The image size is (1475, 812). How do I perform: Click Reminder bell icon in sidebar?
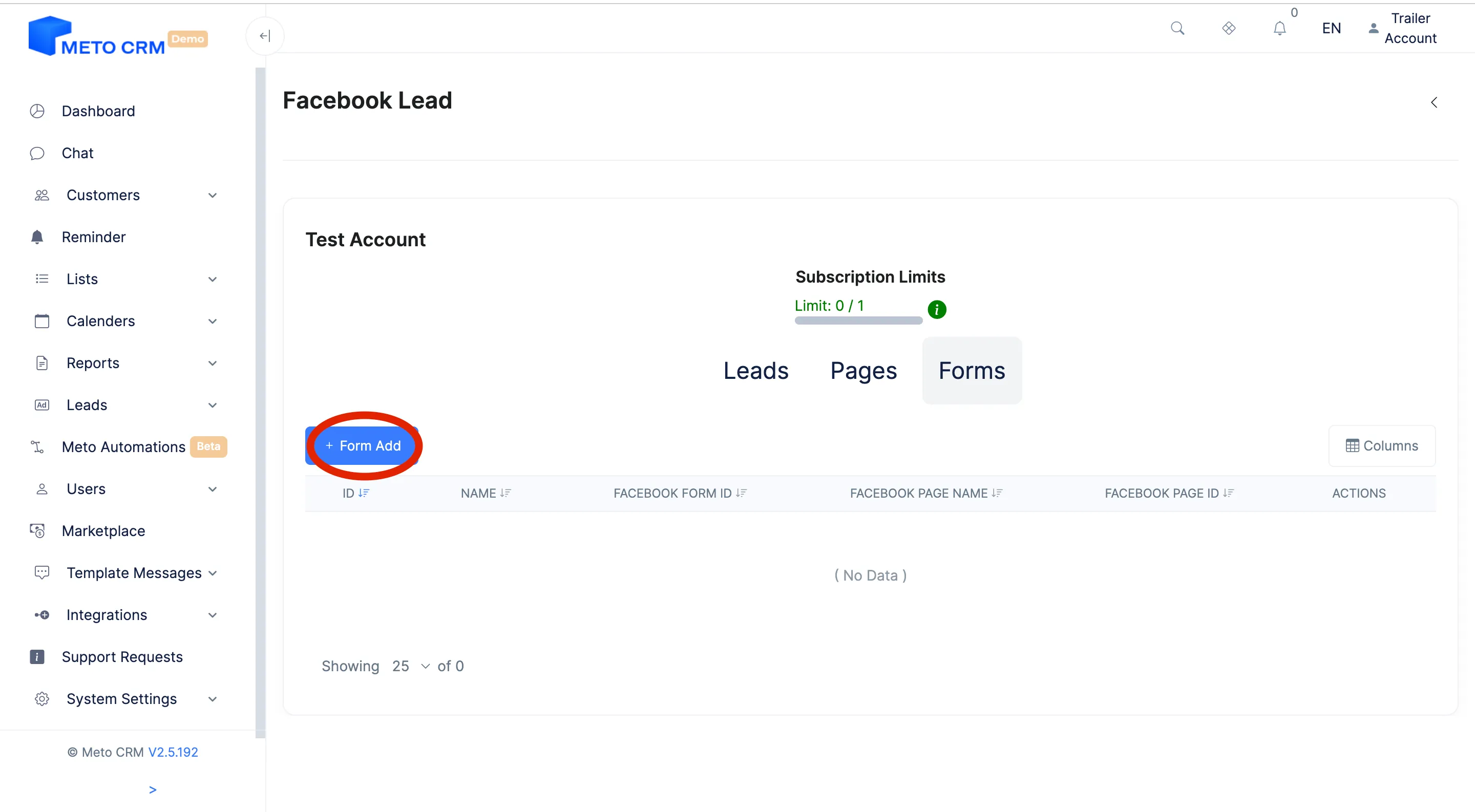point(37,237)
